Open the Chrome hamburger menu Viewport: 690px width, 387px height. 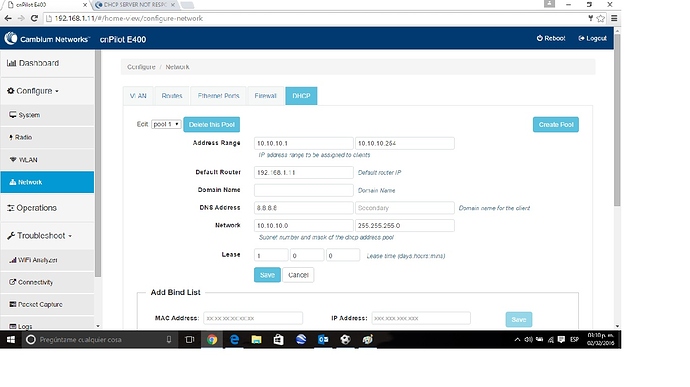tap(614, 18)
